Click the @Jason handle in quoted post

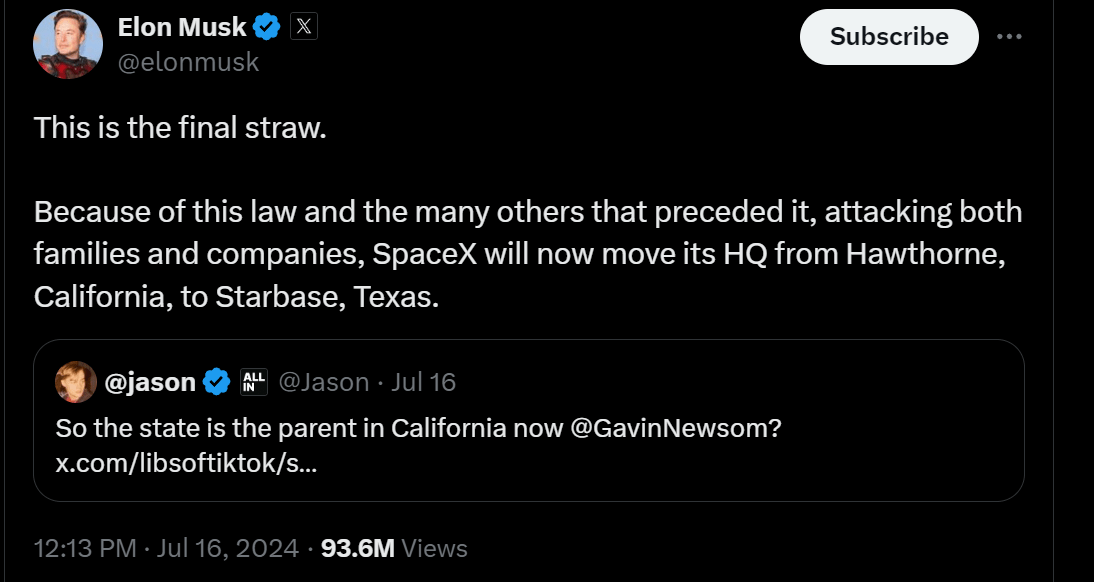click(322, 382)
